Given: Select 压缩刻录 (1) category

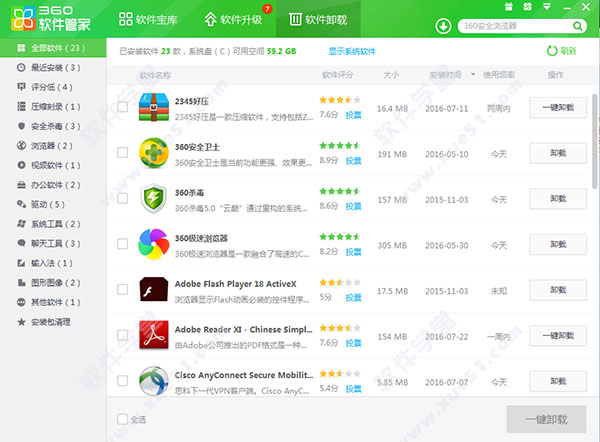Looking at the screenshot, I should click(x=53, y=107).
